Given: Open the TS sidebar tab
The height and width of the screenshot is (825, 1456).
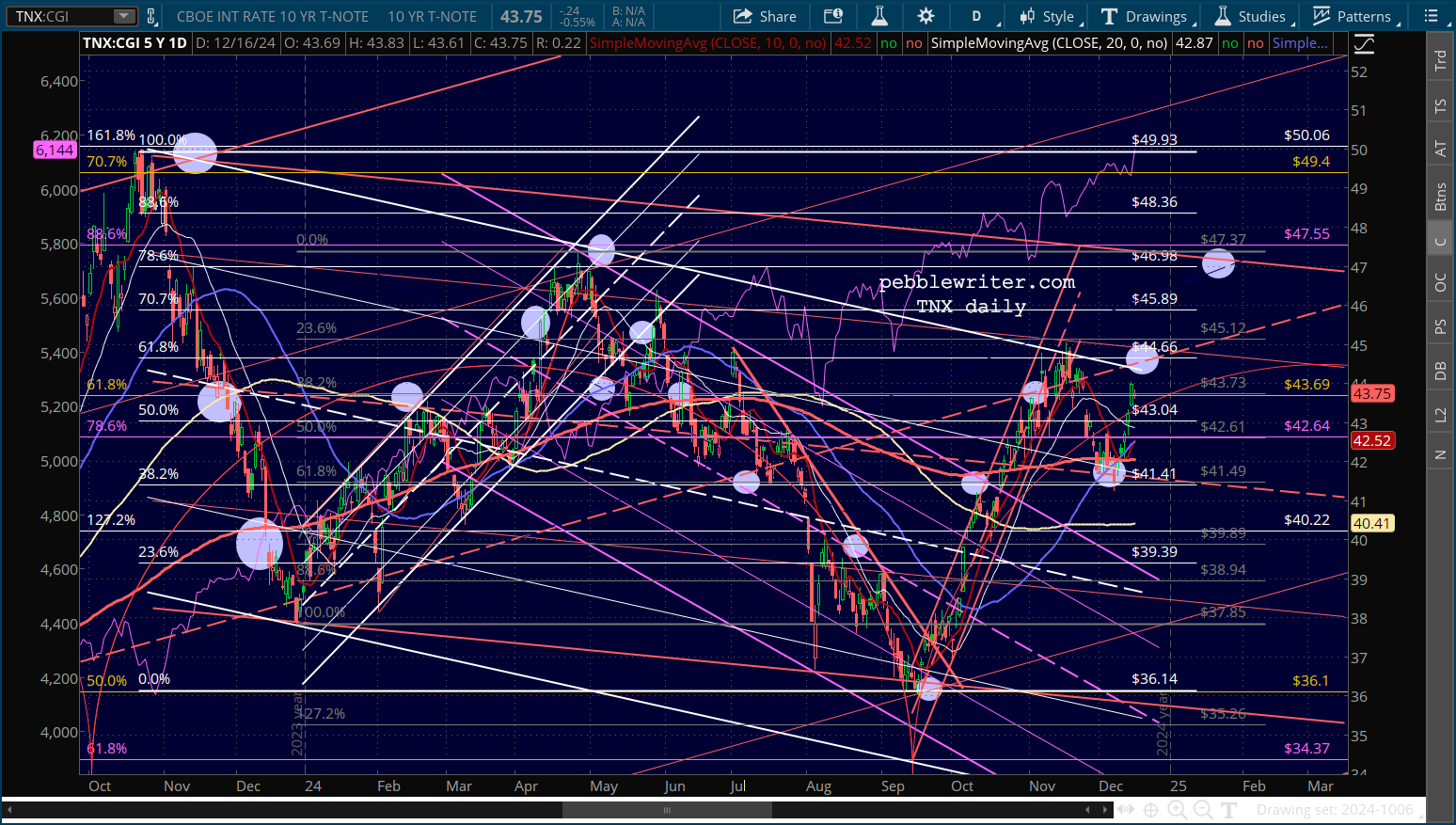Looking at the screenshot, I should click(x=1440, y=106).
